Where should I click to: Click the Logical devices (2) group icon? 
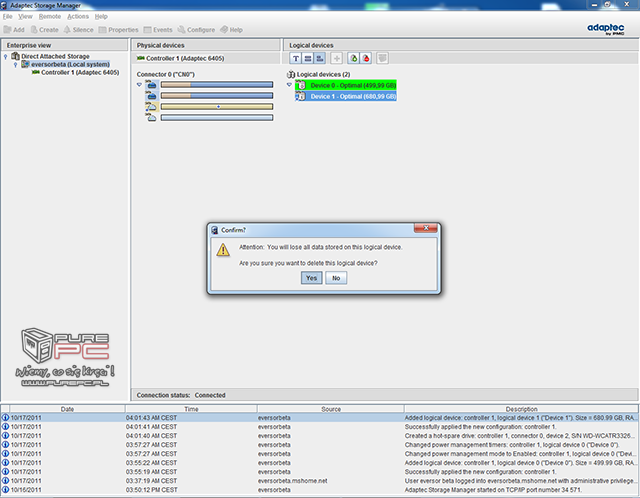pos(291,74)
